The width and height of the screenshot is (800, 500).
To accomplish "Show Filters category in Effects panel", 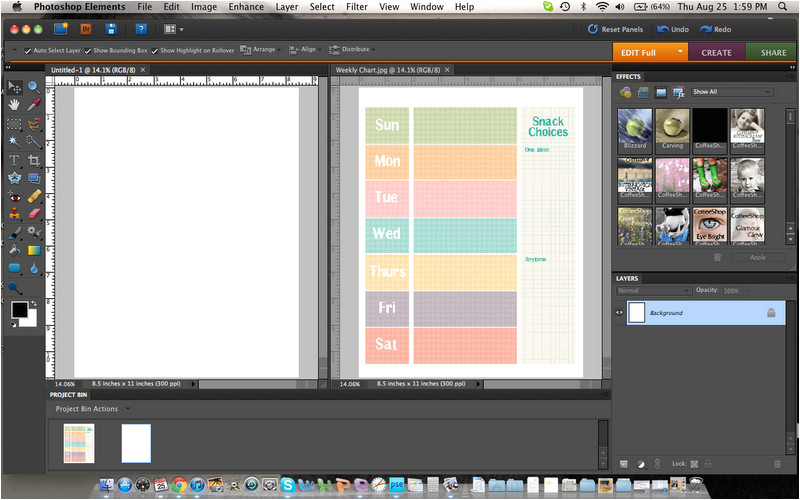I will pyautogui.click(x=626, y=92).
